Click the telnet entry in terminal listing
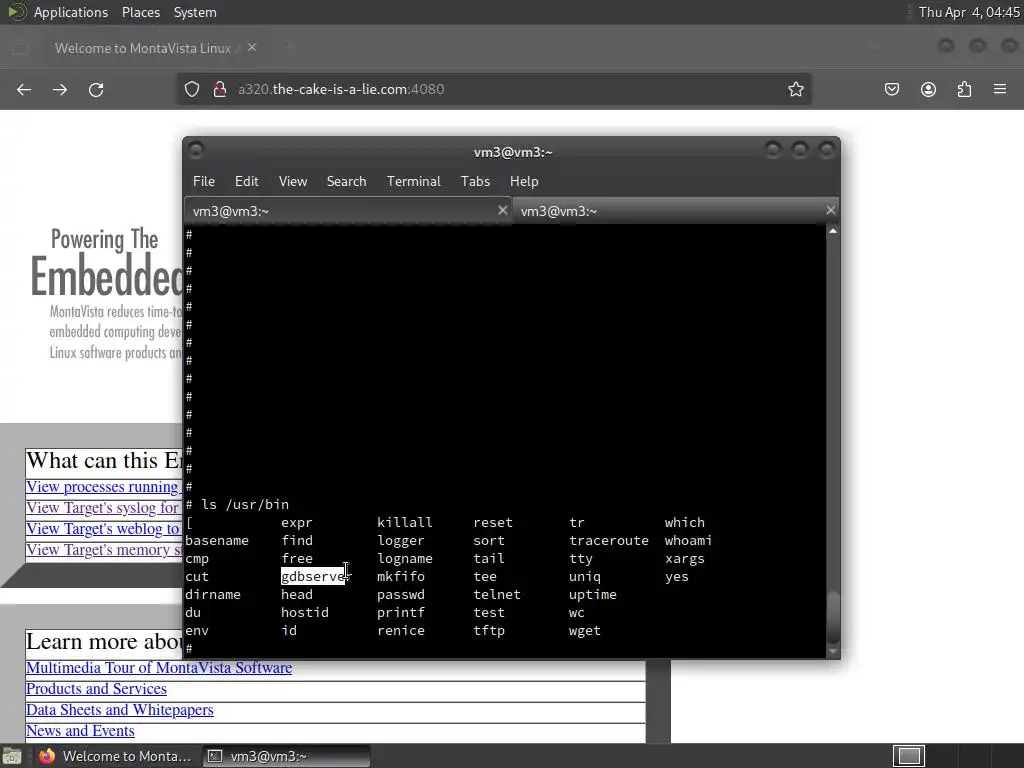This screenshot has width=1024, height=768. point(497,594)
